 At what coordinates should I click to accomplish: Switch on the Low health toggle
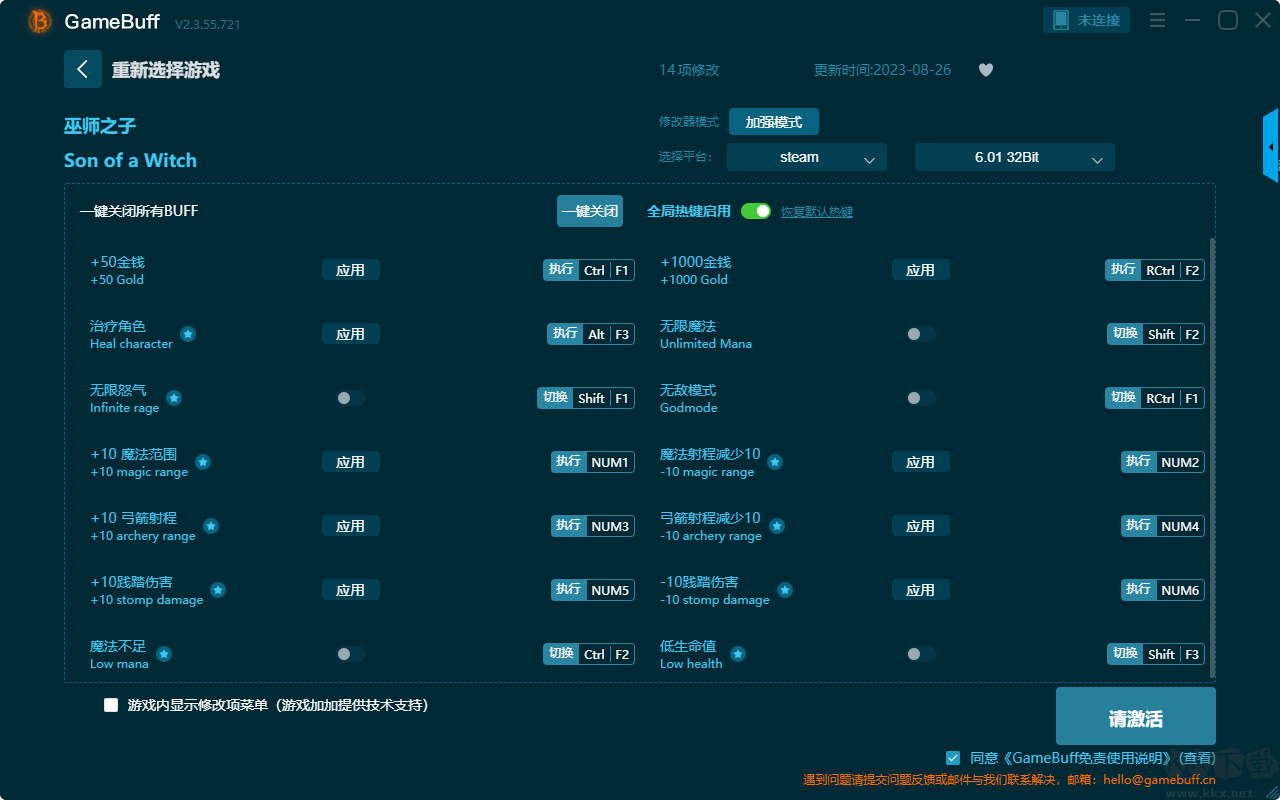coord(921,654)
